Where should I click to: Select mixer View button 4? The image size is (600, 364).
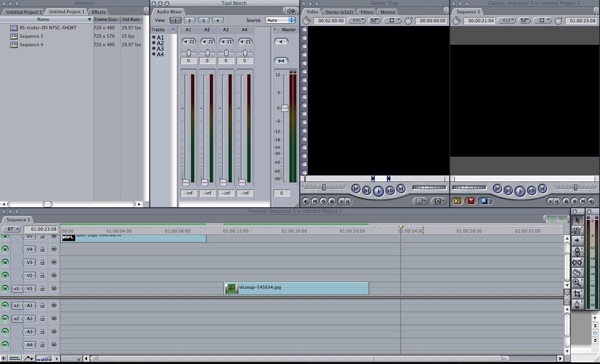(x=218, y=20)
